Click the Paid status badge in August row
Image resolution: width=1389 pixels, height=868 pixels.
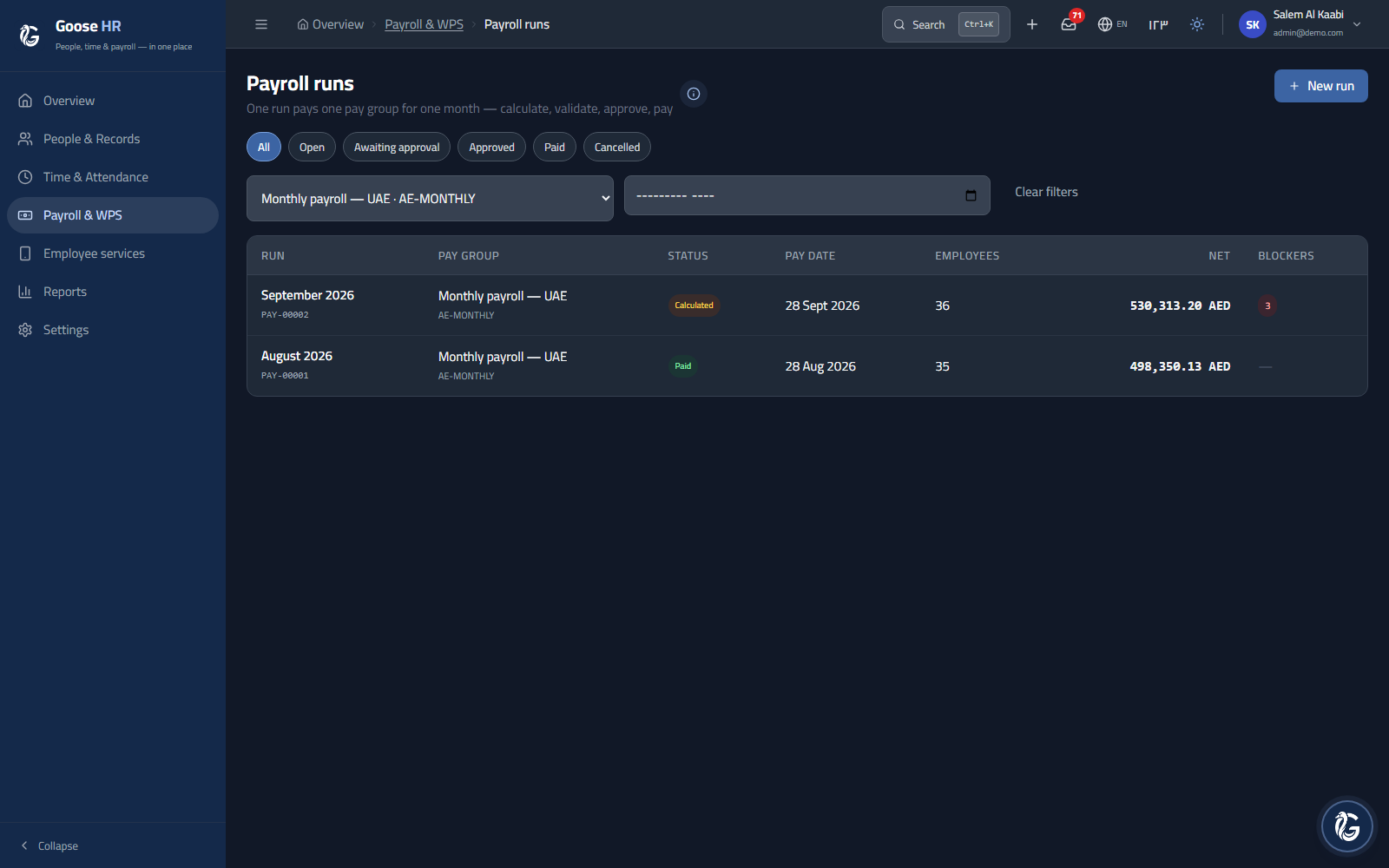click(683, 366)
